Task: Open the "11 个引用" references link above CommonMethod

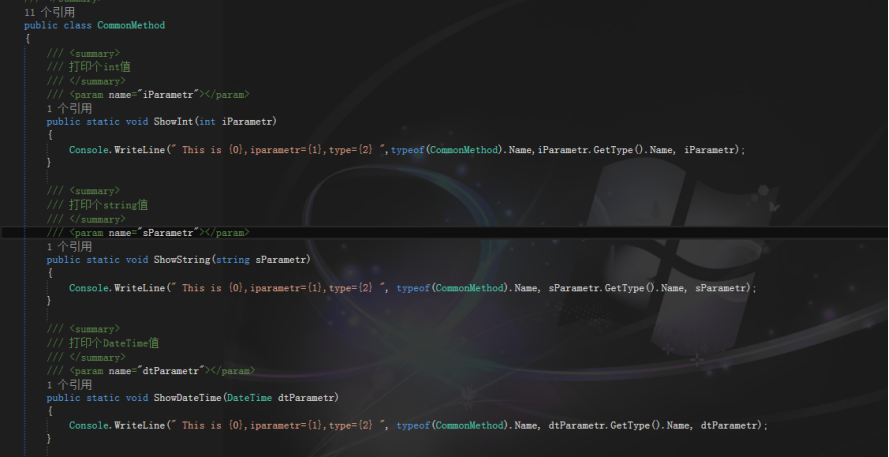Action: pyautogui.click(x=49, y=11)
